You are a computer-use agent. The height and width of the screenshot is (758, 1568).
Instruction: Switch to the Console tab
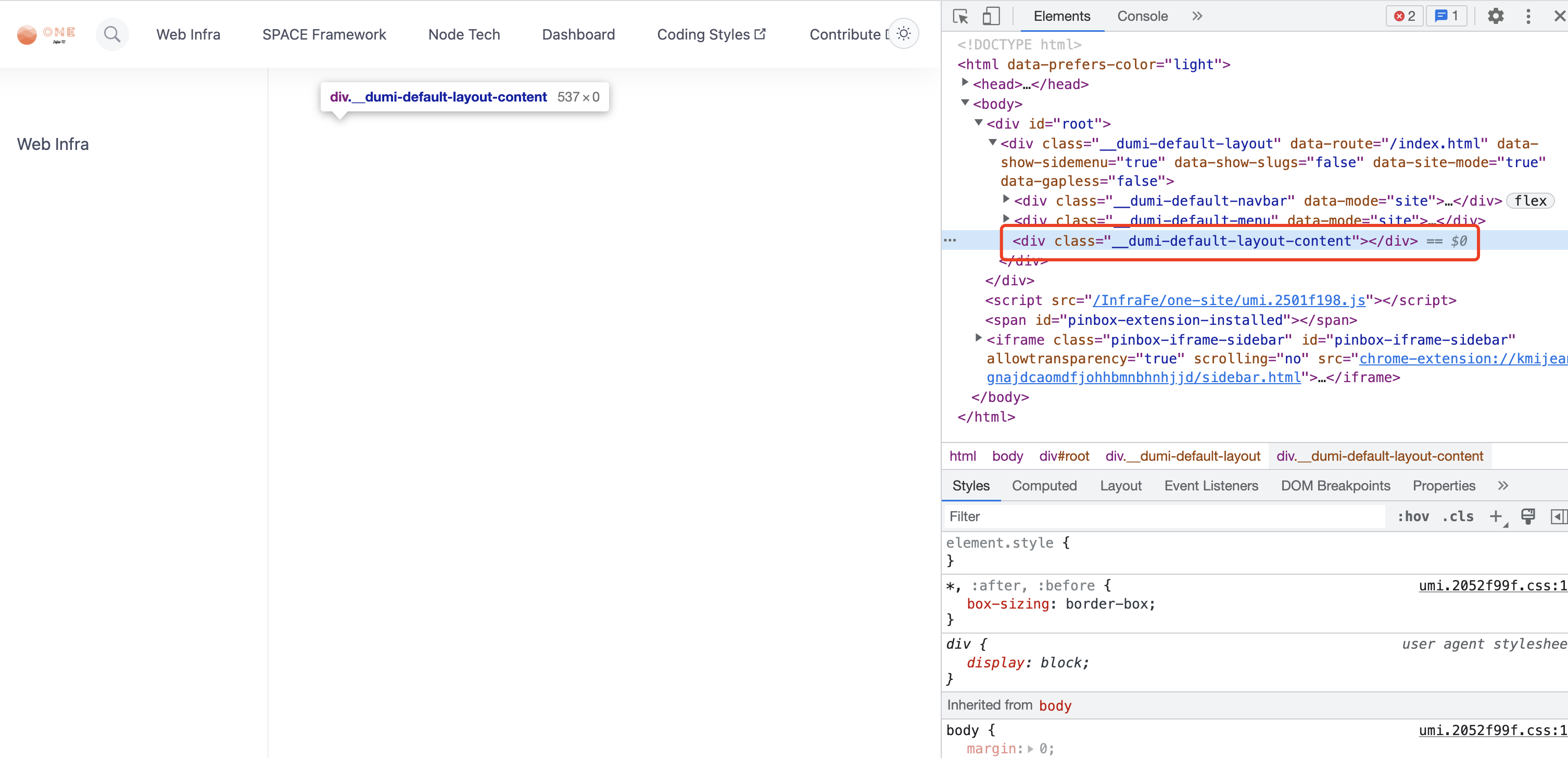pyautogui.click(x=1141, y=16)
